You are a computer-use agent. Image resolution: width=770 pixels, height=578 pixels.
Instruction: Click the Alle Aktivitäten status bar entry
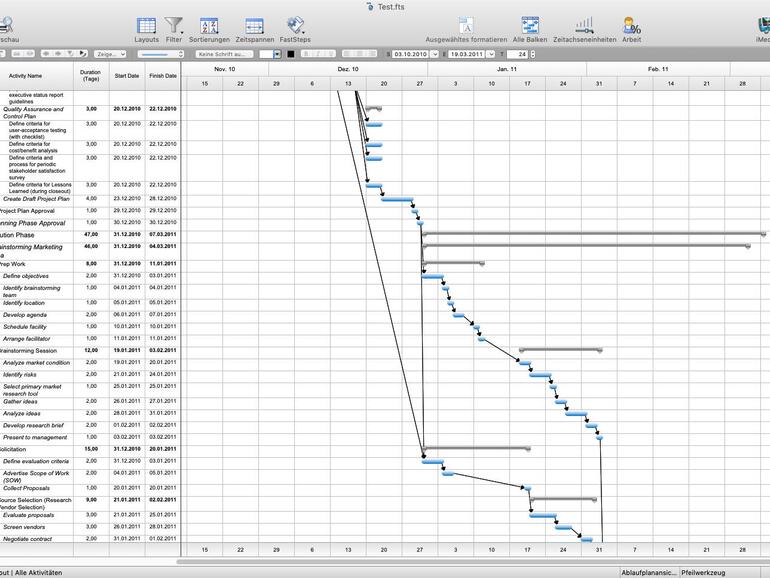[38, 573]
